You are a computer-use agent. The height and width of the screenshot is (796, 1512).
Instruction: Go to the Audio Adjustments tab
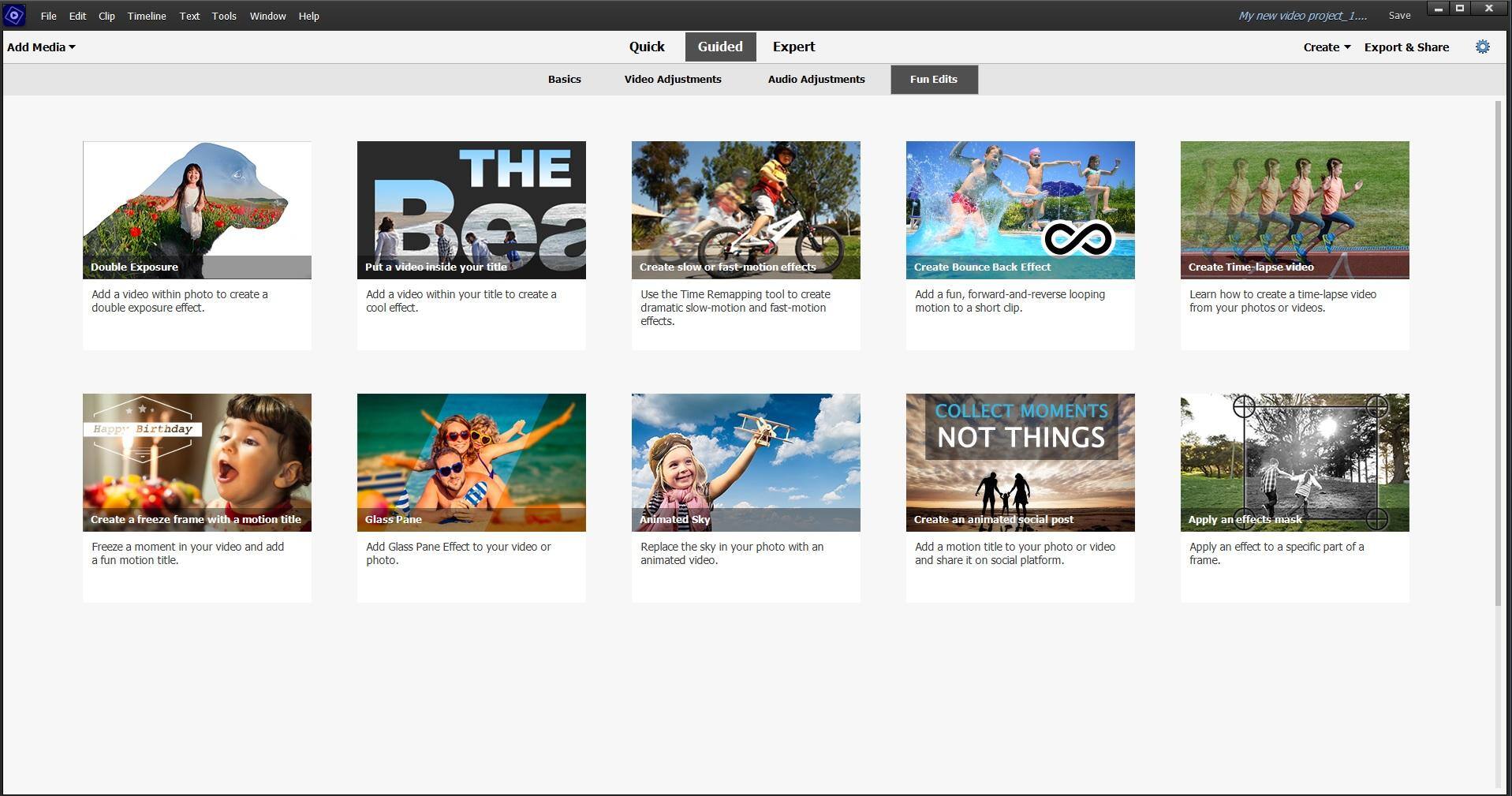816,80
